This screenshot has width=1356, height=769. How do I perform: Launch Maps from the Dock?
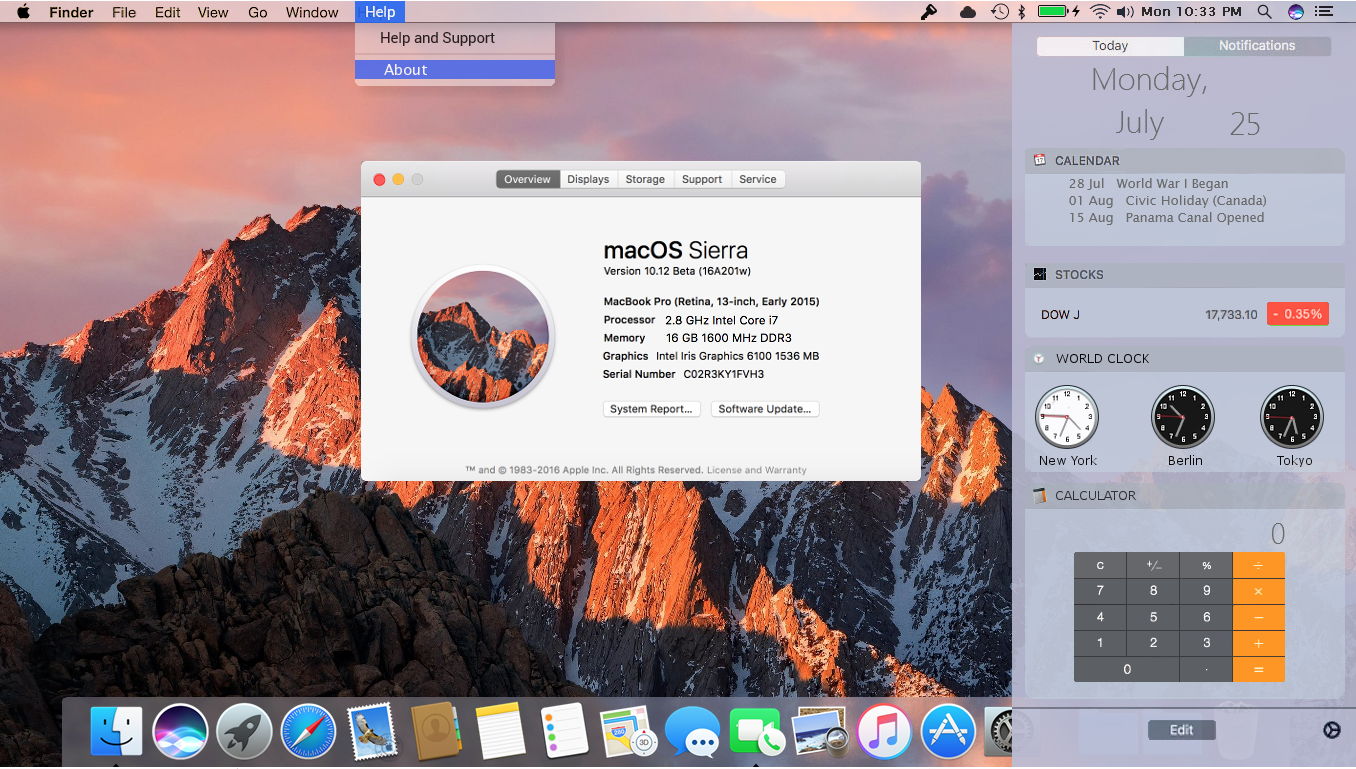click(628, 731)
